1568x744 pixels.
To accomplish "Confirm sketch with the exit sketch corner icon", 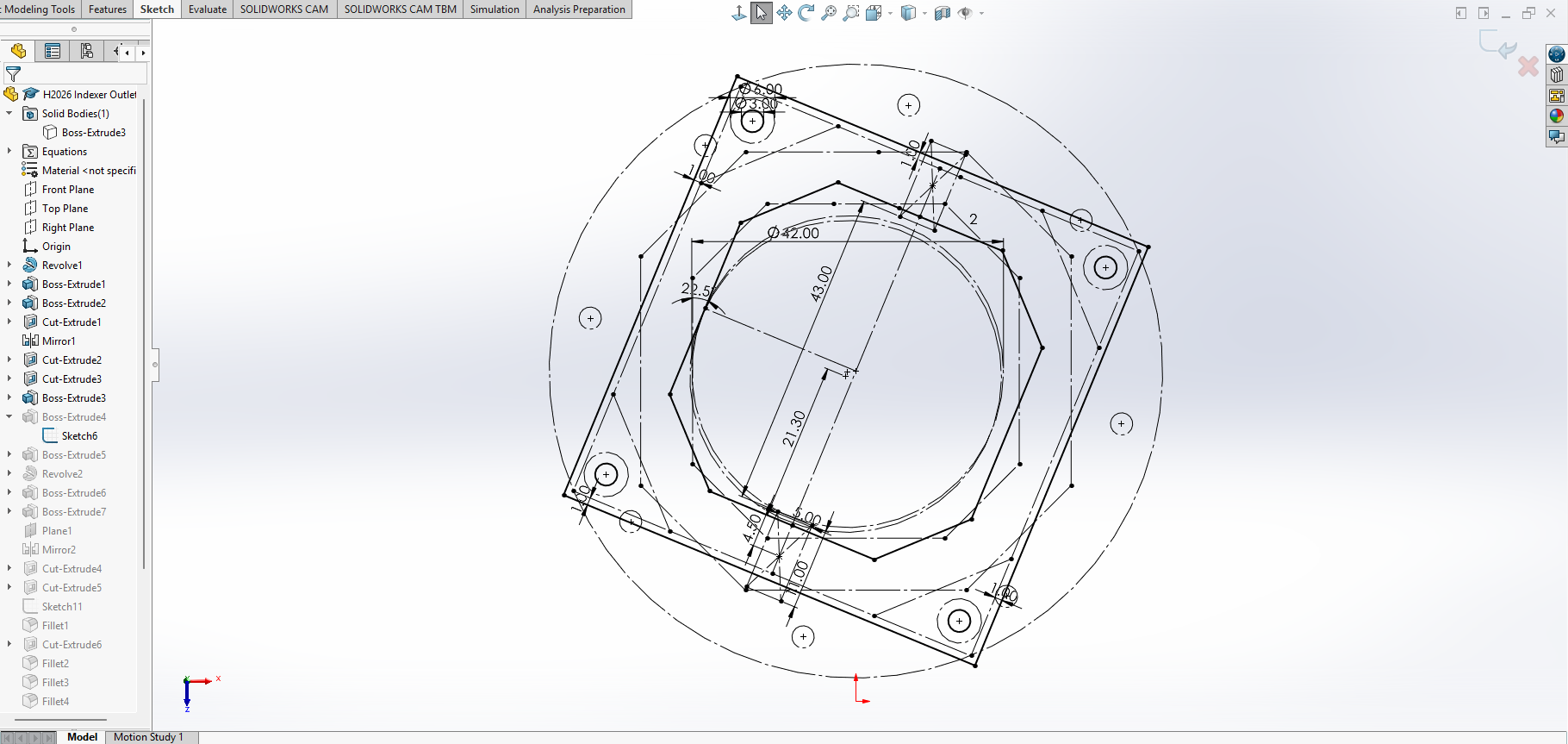I will click(x=1497, y=45).
